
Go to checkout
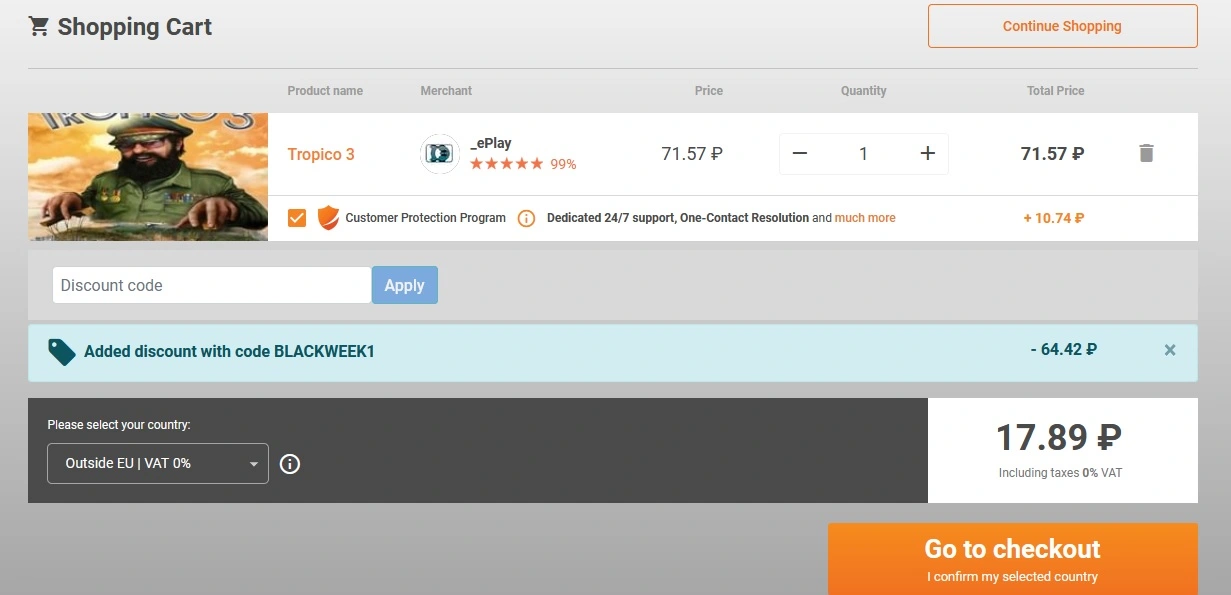coord(1012,559)
